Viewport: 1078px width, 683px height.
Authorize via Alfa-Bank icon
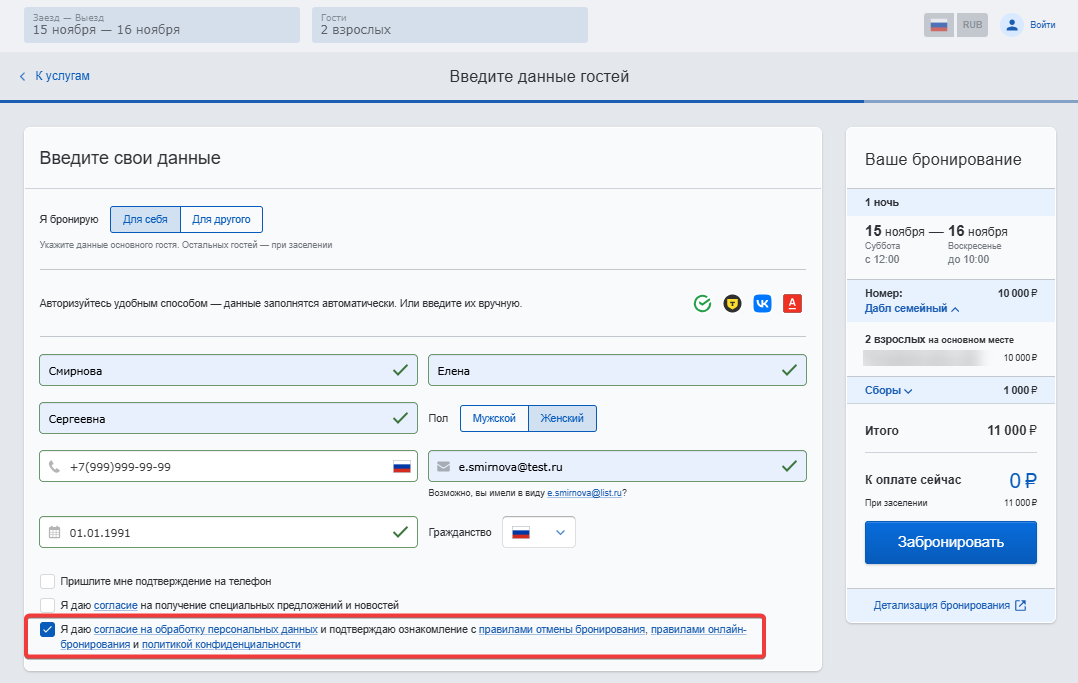793,303
